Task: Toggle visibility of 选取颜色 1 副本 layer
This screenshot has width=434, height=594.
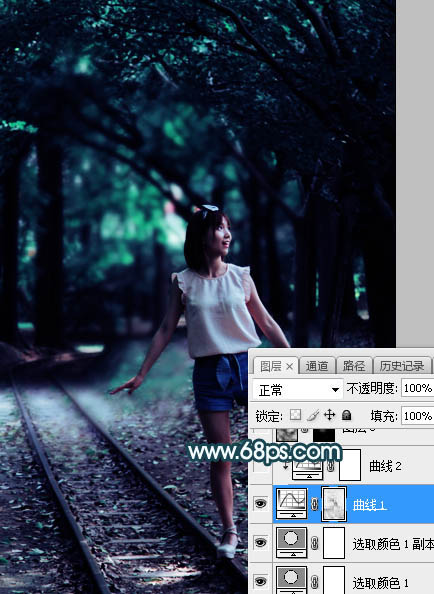Action: 261,543
